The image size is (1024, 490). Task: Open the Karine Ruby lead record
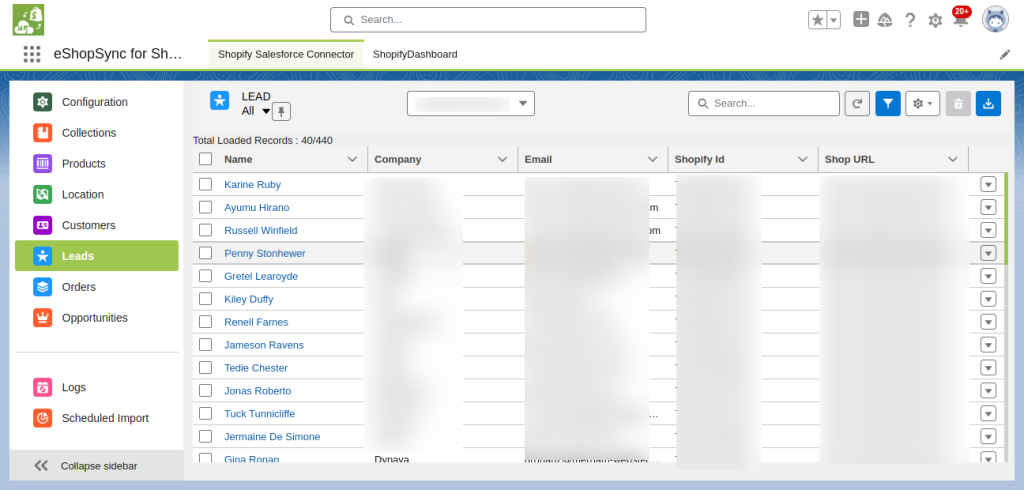point(253,184)
